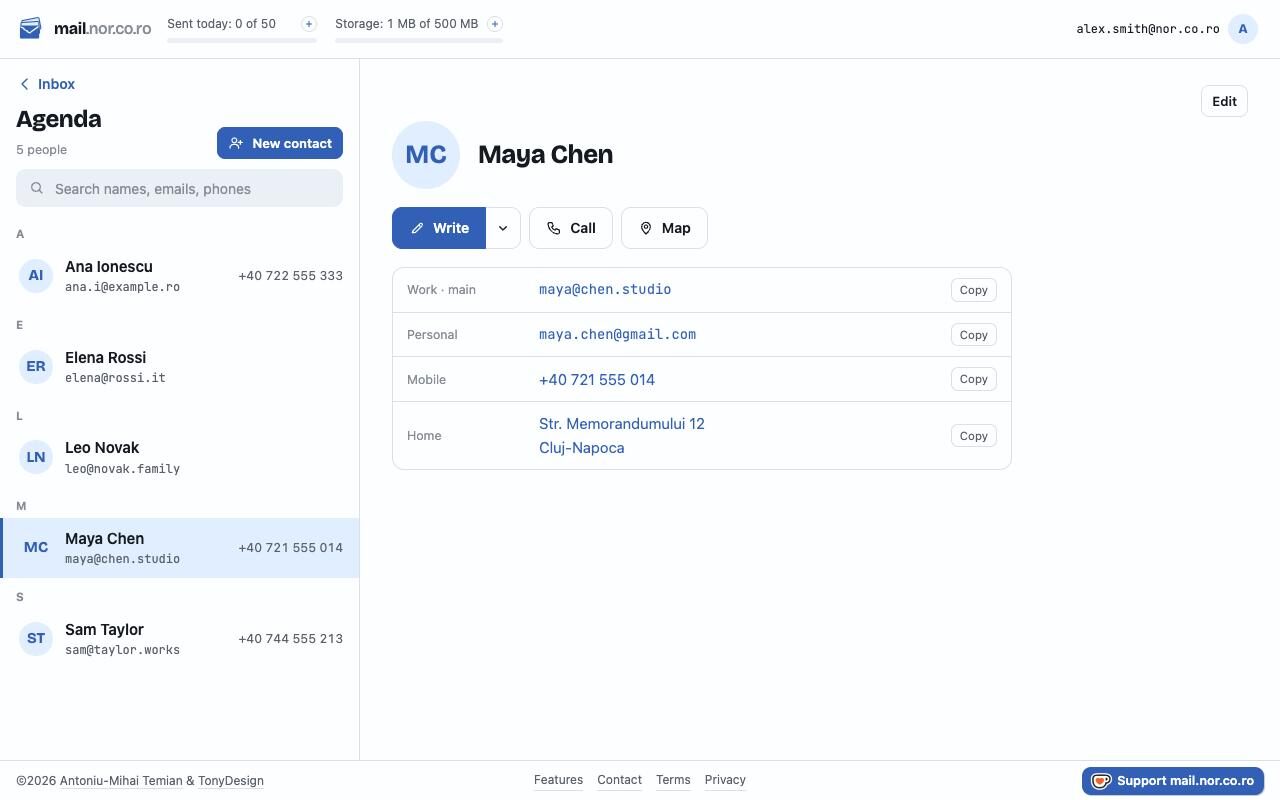Click the back chevron next to Inbox

(x=24, y=84)
